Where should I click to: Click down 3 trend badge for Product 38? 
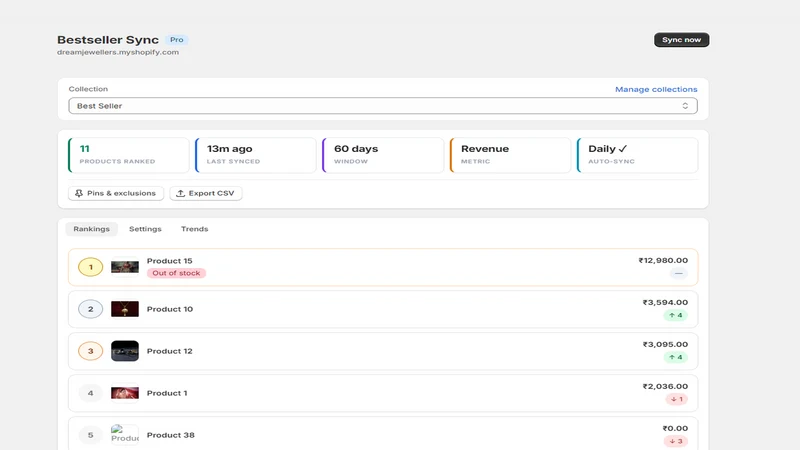click(676, 441)
